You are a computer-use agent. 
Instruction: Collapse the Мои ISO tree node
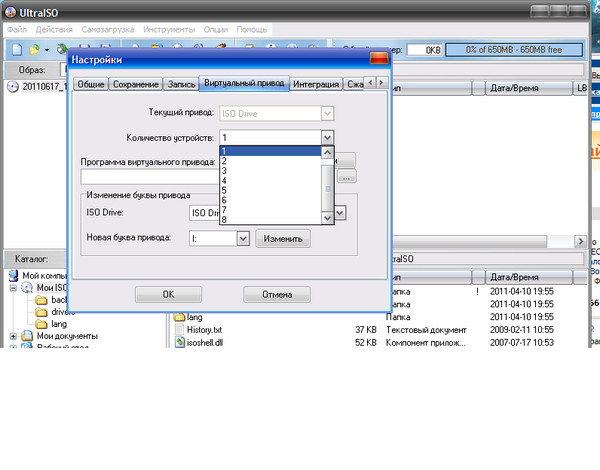coord(13,288)
